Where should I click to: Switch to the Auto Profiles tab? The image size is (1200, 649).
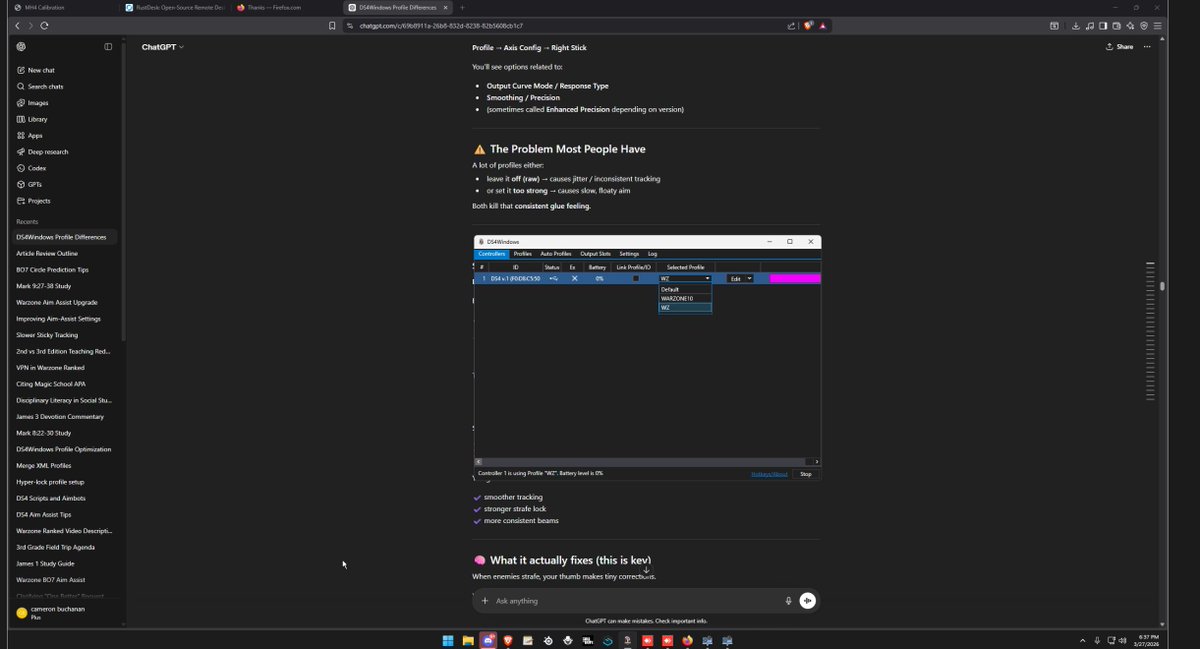point(555,254)
